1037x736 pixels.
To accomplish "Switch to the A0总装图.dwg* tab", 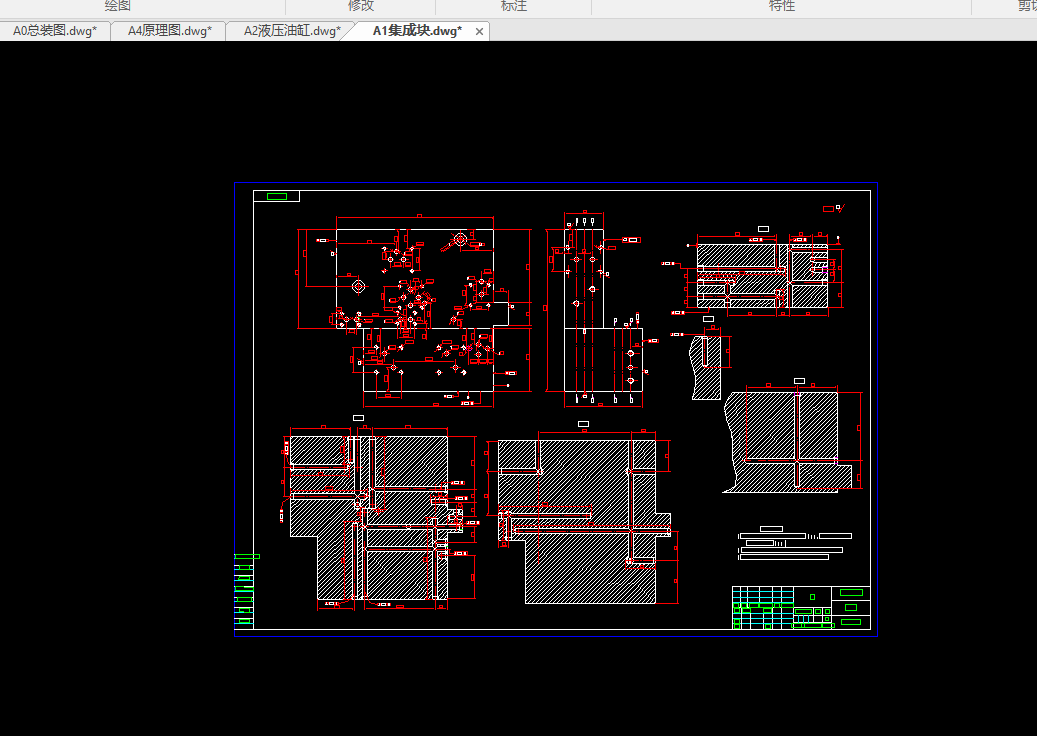I will coord(55,31).
